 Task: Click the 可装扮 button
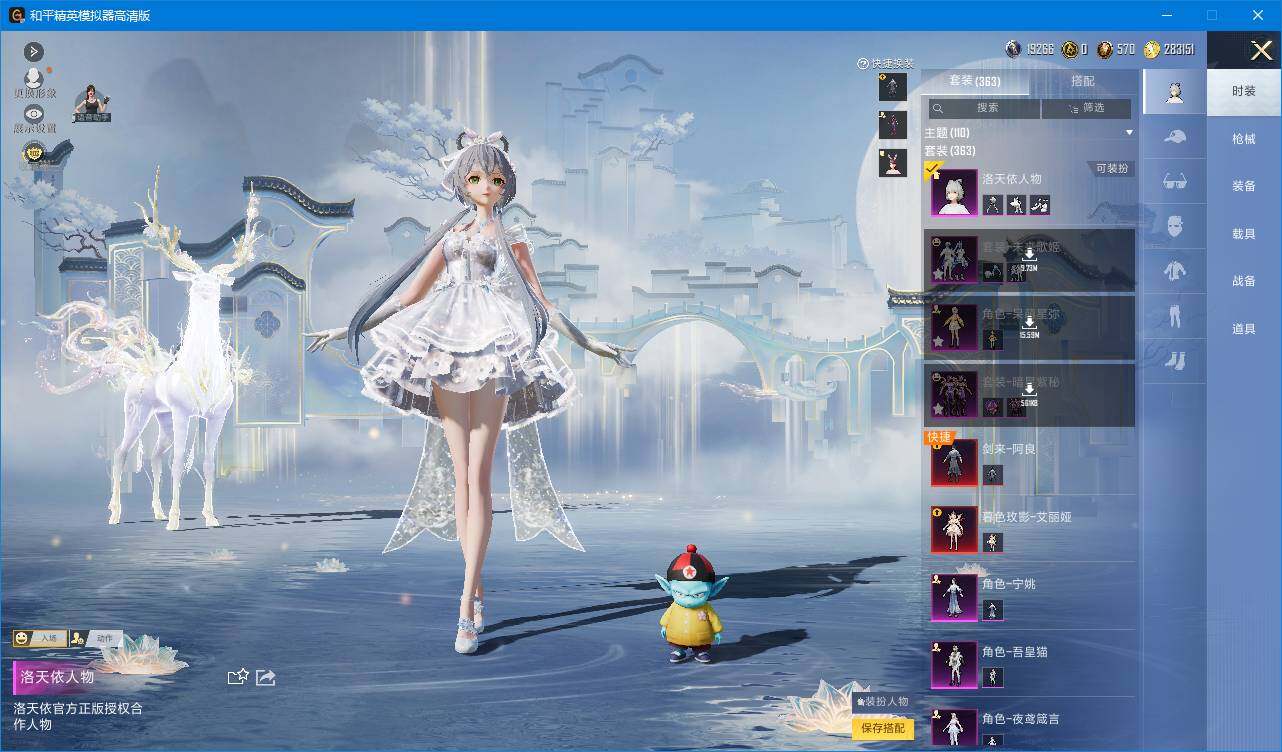point(1112,169)
